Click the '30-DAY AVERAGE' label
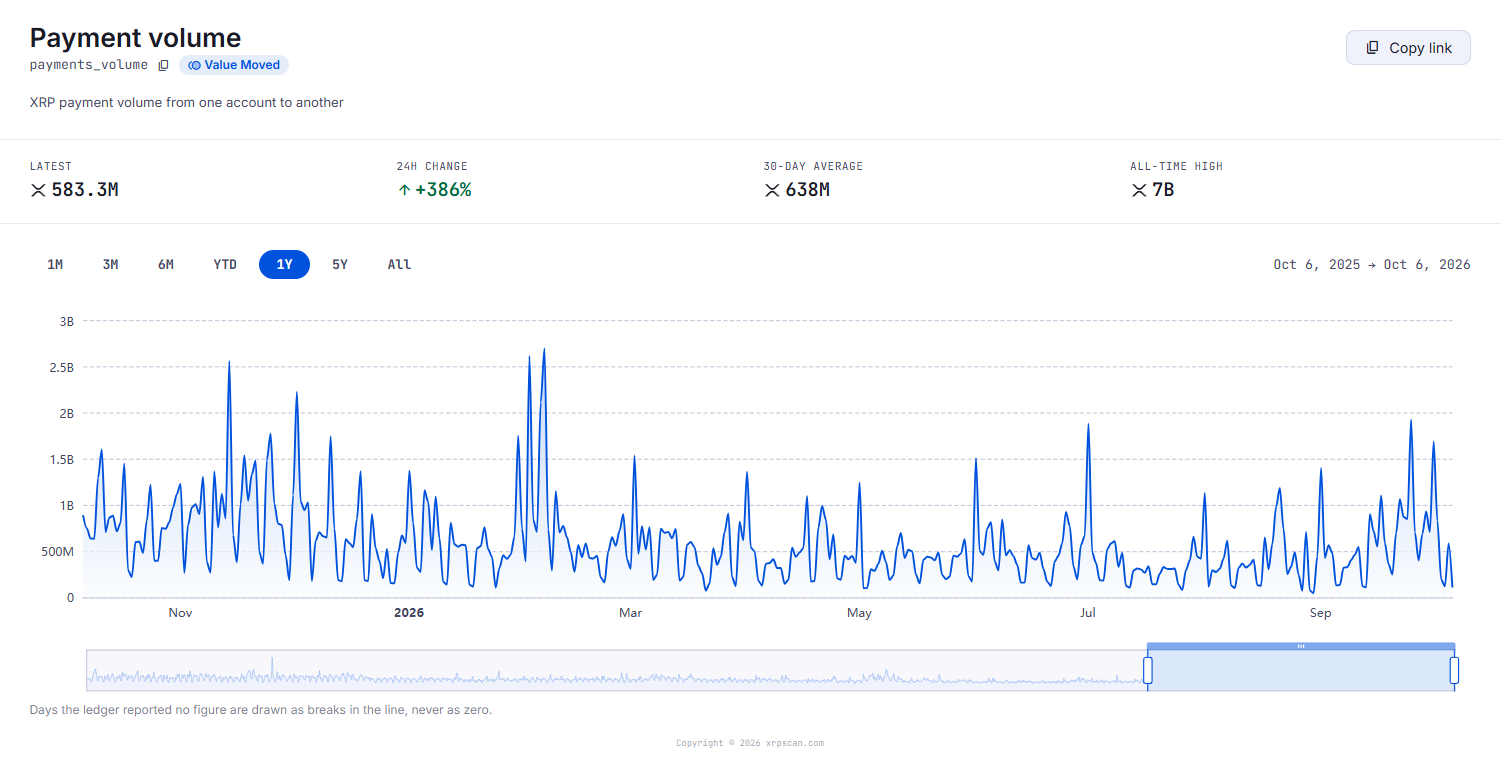This screenshot has height=761, width=1501. click(x=813, y=167)
